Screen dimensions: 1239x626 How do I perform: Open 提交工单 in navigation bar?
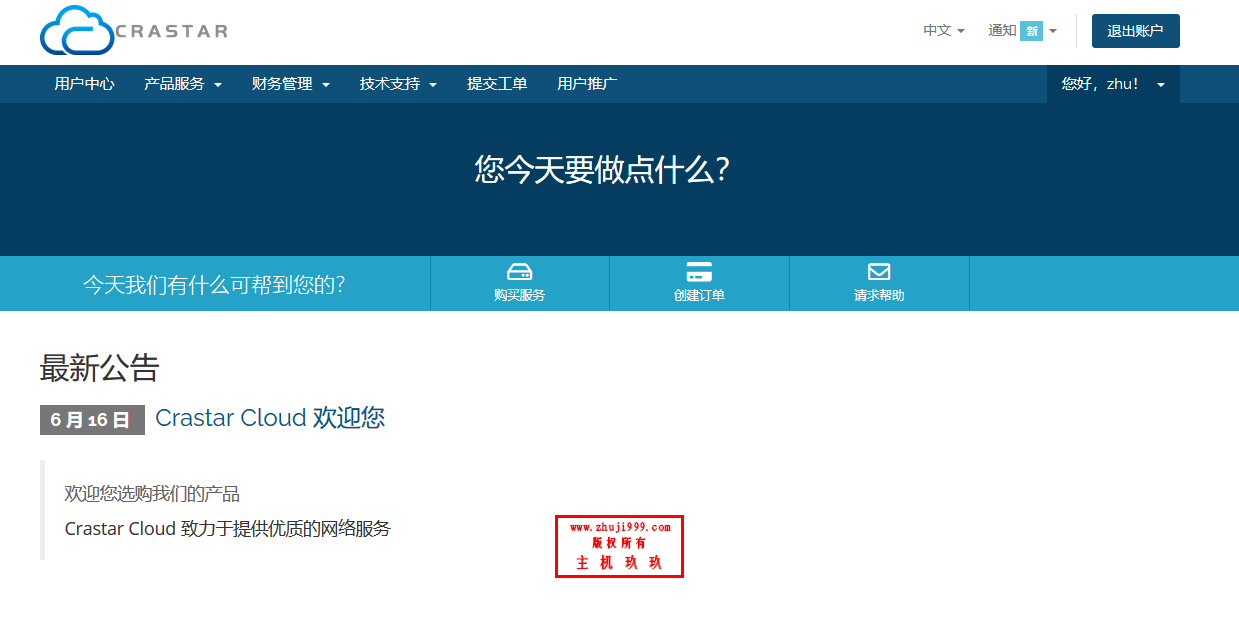pos(497,84)
